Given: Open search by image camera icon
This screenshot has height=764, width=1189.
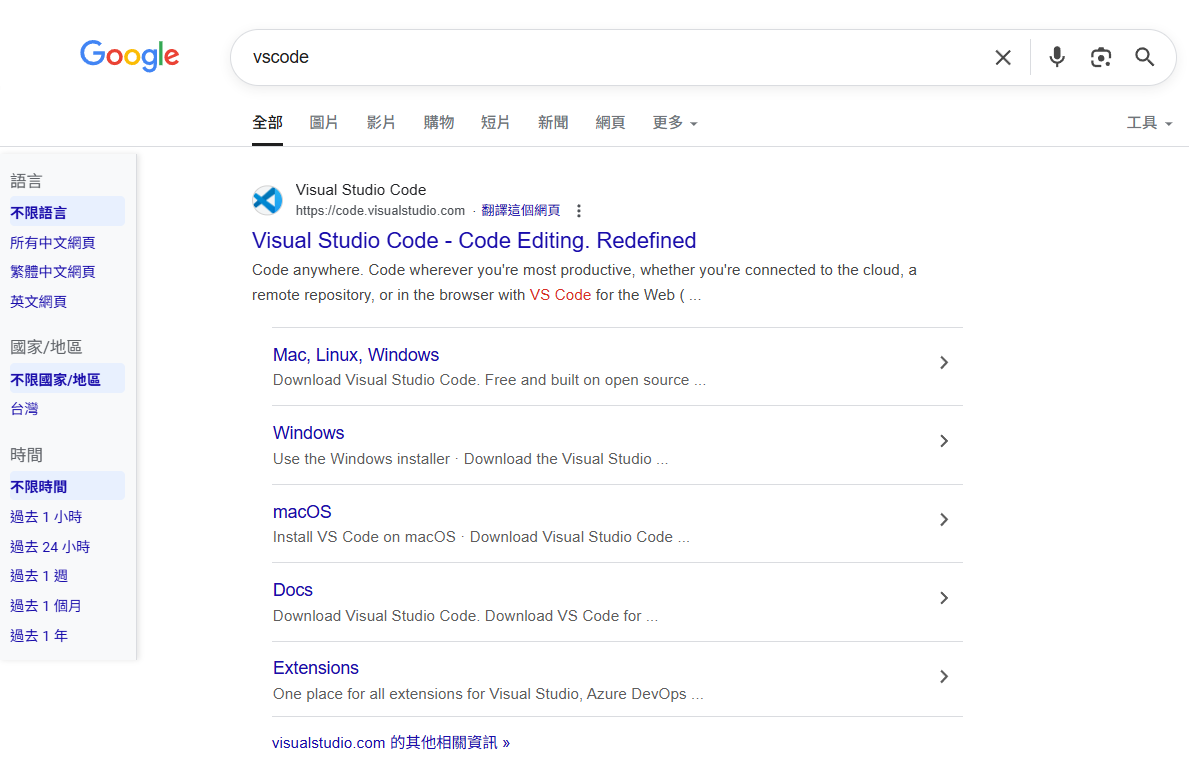Looking at the screenshot, I should click(1100, 57).
